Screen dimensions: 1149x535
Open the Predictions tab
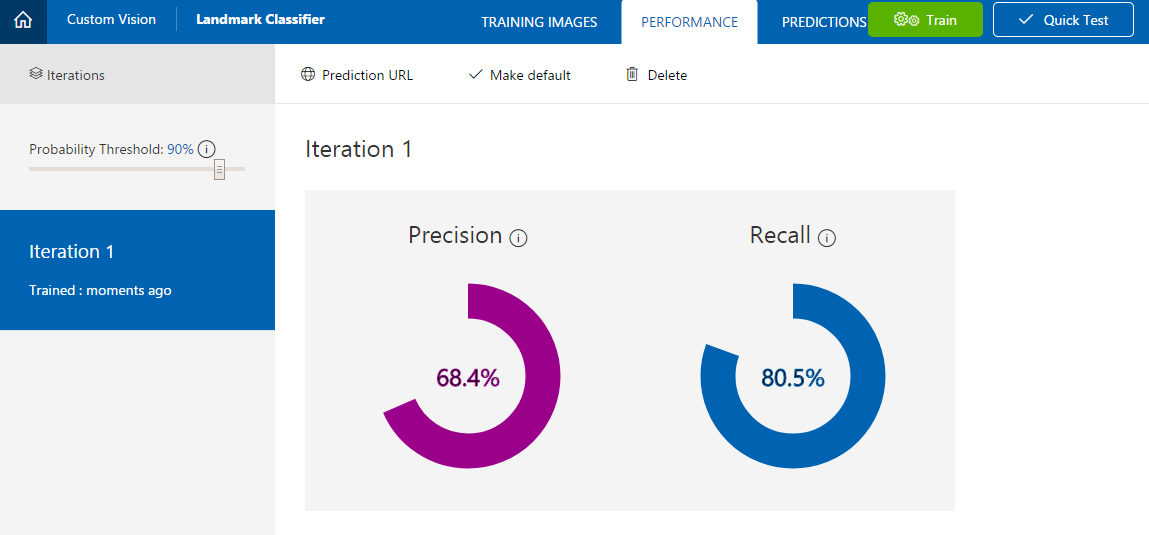pyautogui.click(x=823, y=22)
